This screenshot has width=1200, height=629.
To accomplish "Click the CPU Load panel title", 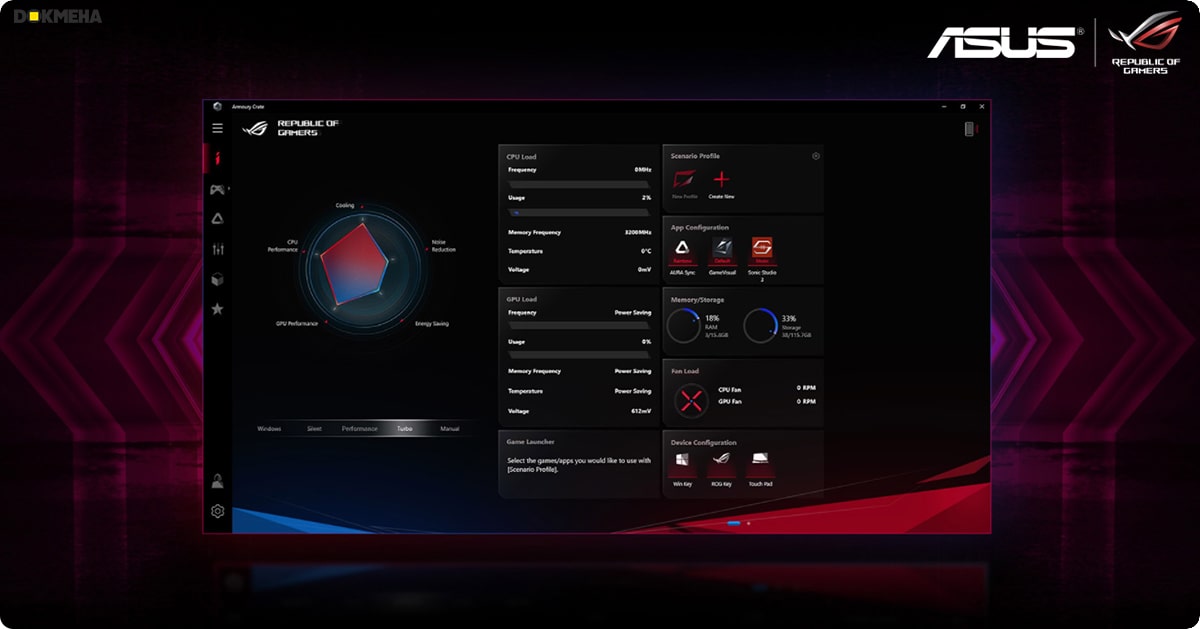I will click(521, 157).
